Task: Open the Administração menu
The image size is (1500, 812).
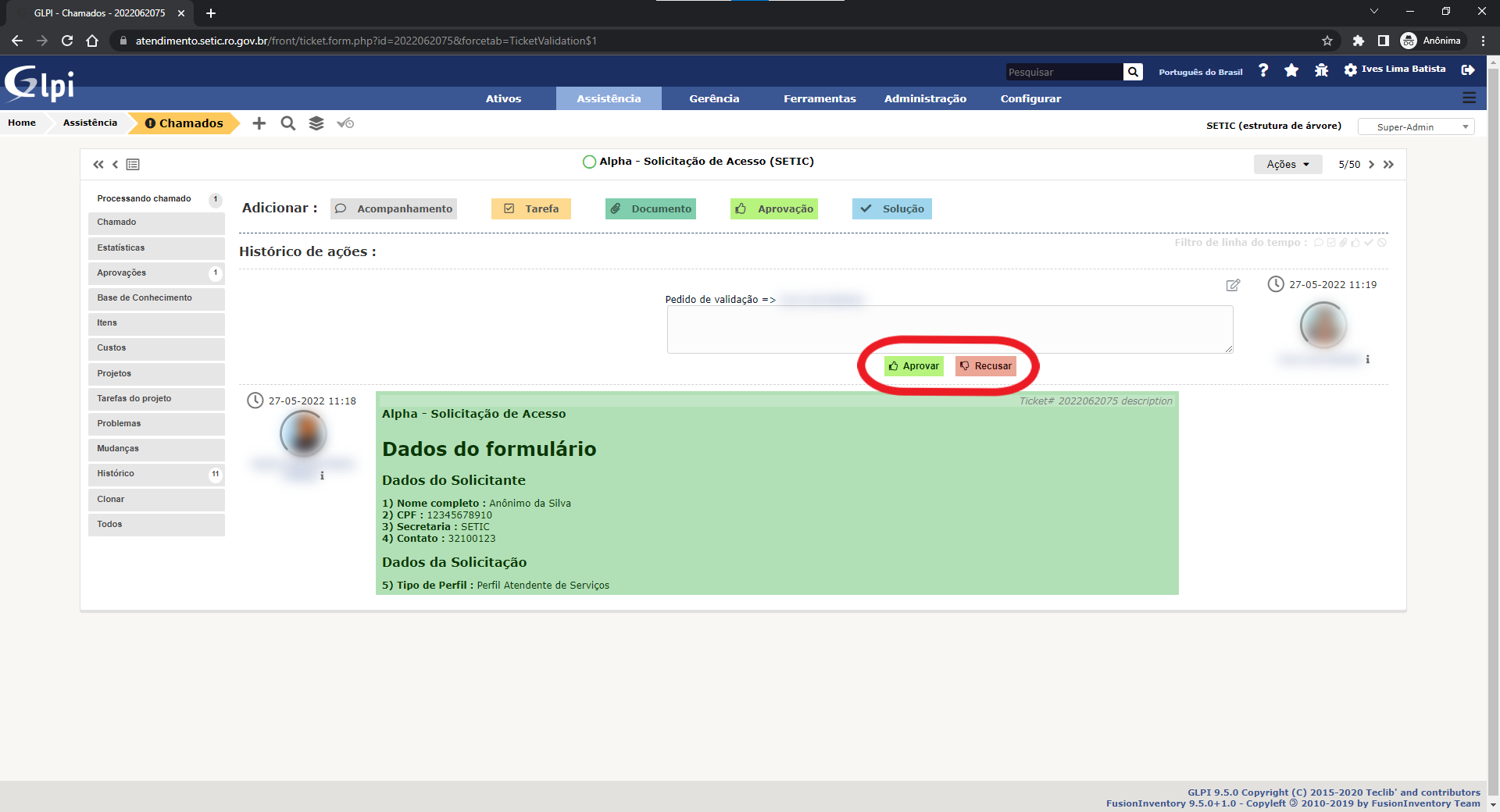Action: click(925, 98)
